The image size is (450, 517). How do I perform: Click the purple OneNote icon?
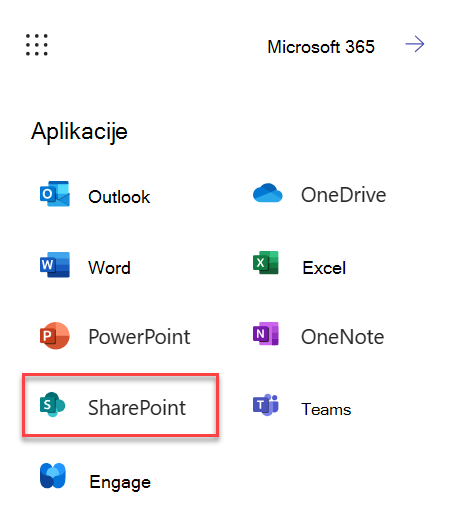(266, 333)
